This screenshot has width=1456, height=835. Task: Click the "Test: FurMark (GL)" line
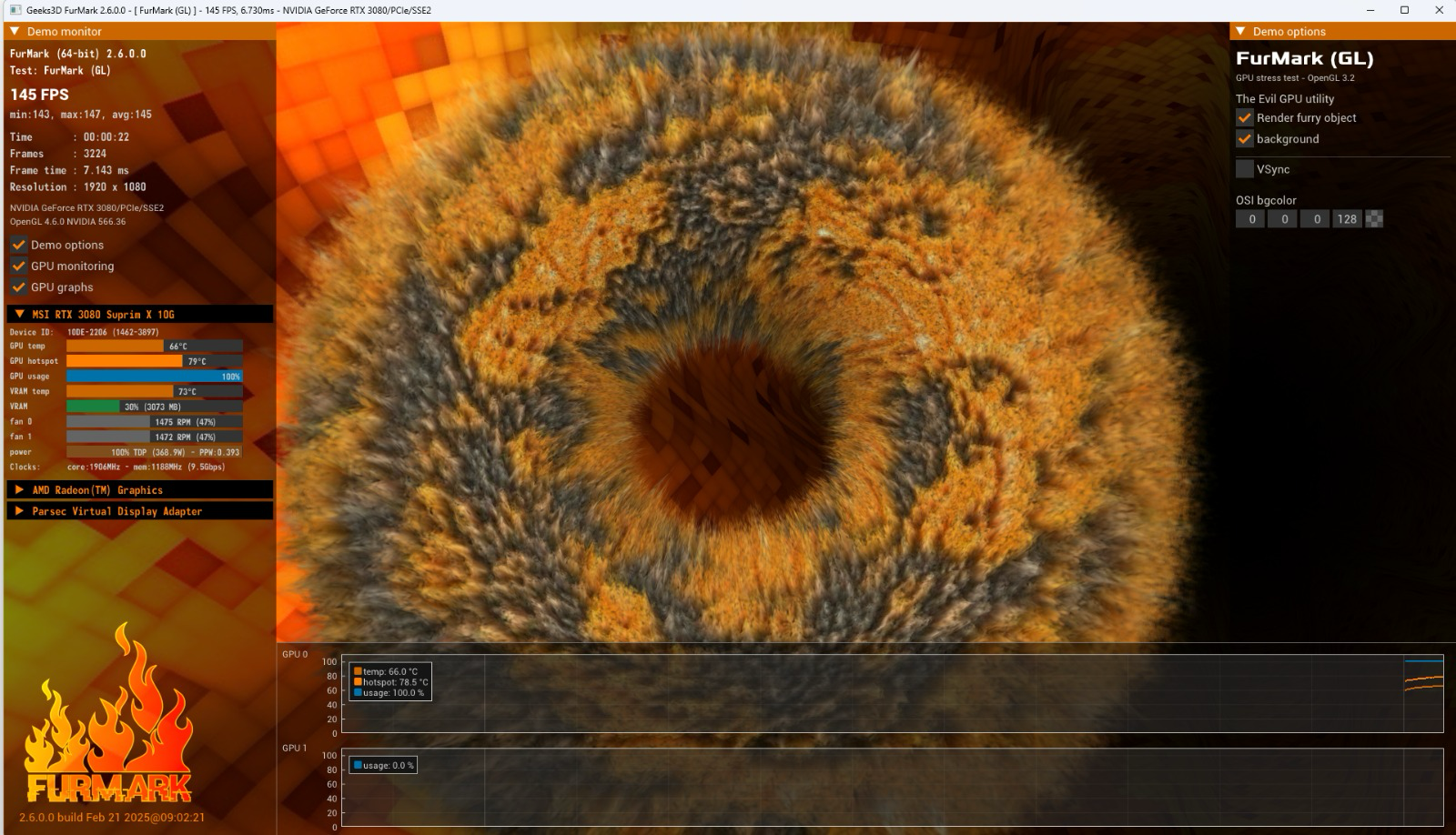[x=60, y=70]
